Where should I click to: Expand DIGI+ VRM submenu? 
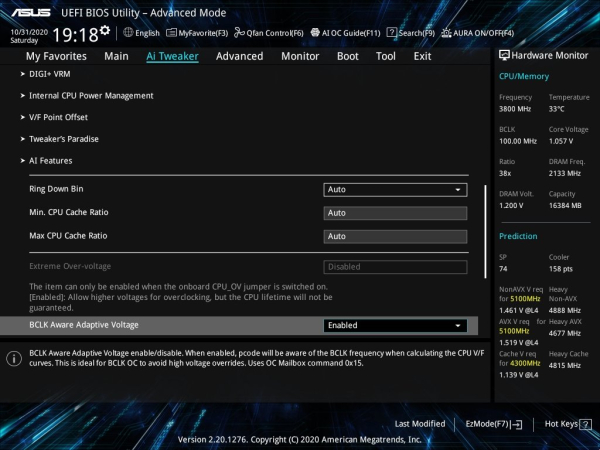pos(49,74)
